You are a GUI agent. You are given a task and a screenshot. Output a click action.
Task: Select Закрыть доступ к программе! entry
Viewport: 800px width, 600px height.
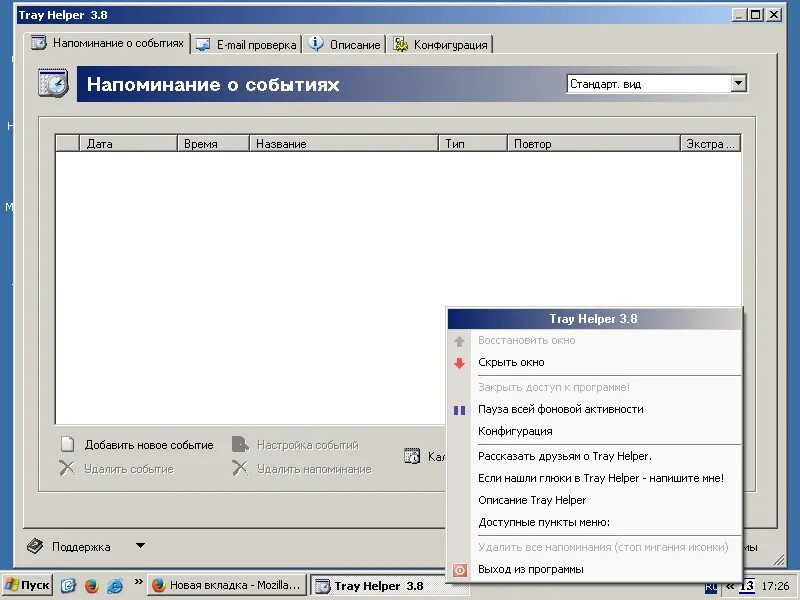pos(594,387)
